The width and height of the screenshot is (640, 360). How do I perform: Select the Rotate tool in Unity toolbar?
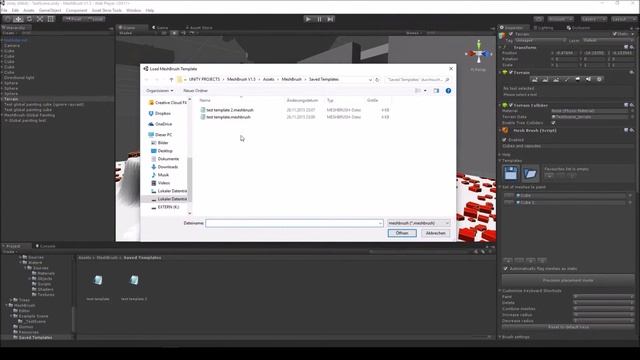[x=29, y=19]
